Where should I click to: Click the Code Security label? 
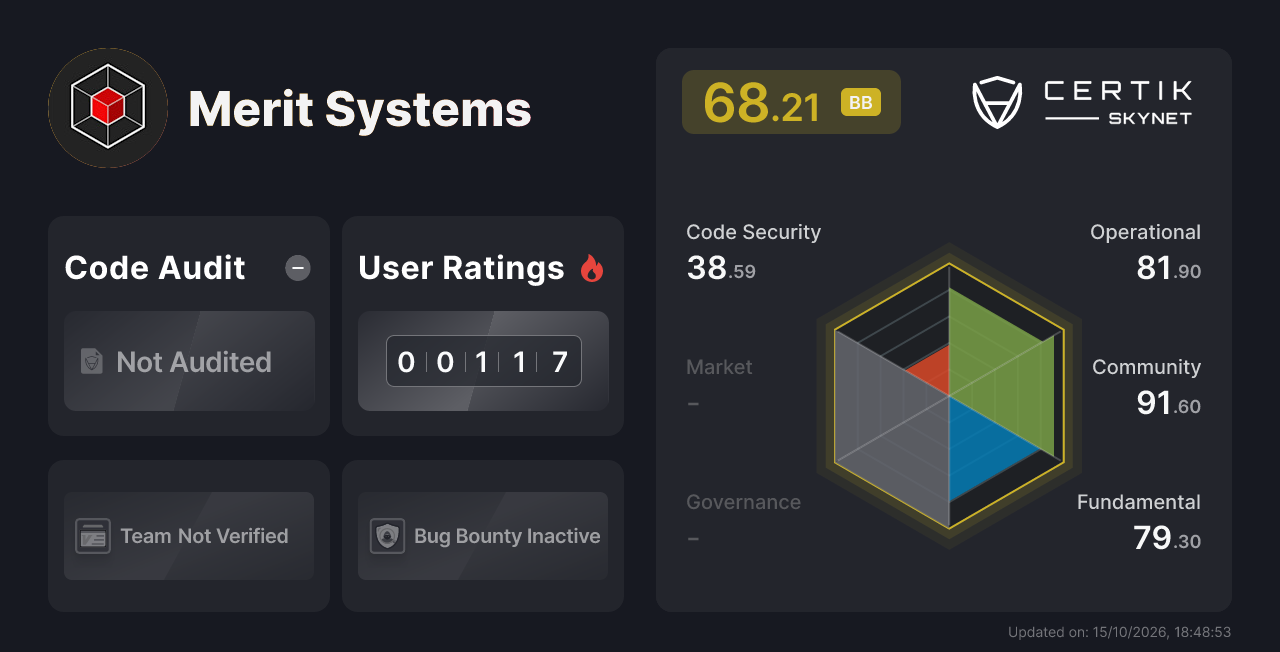753,232
